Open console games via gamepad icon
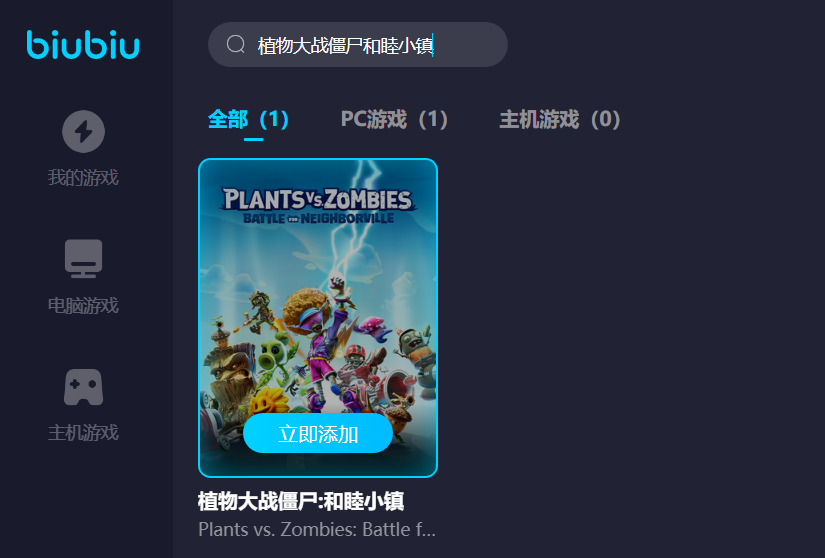Image resolution: width=825 pixels, height=558 pixels. [83, 387]
